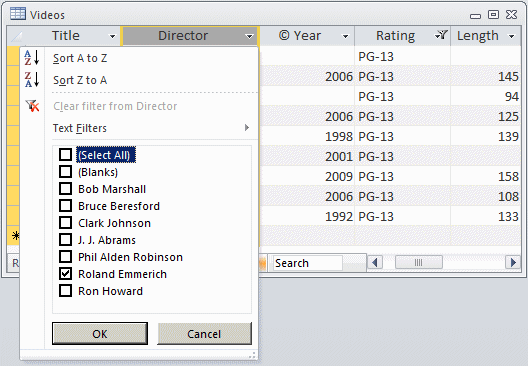Tick the (Select All) checkbox
528x366 pixels.
pyautogui.click(x=65, y=155)
